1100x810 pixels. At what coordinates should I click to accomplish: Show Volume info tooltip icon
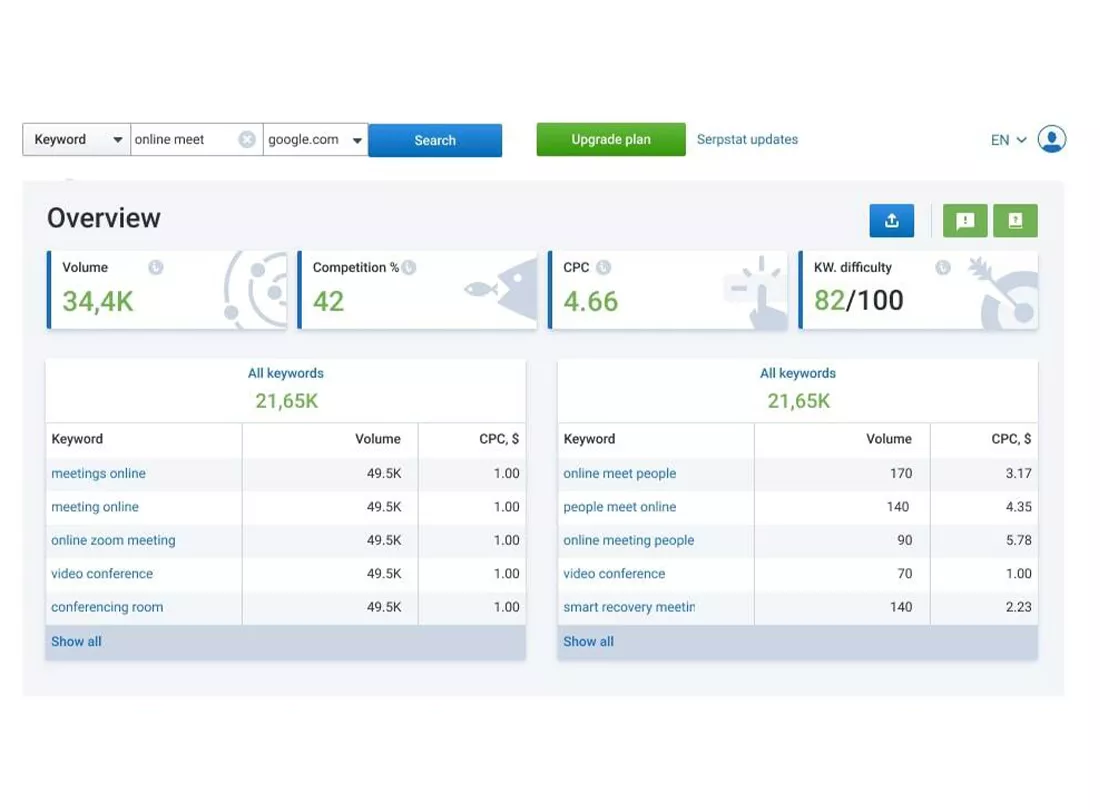(x=156, y=267)
